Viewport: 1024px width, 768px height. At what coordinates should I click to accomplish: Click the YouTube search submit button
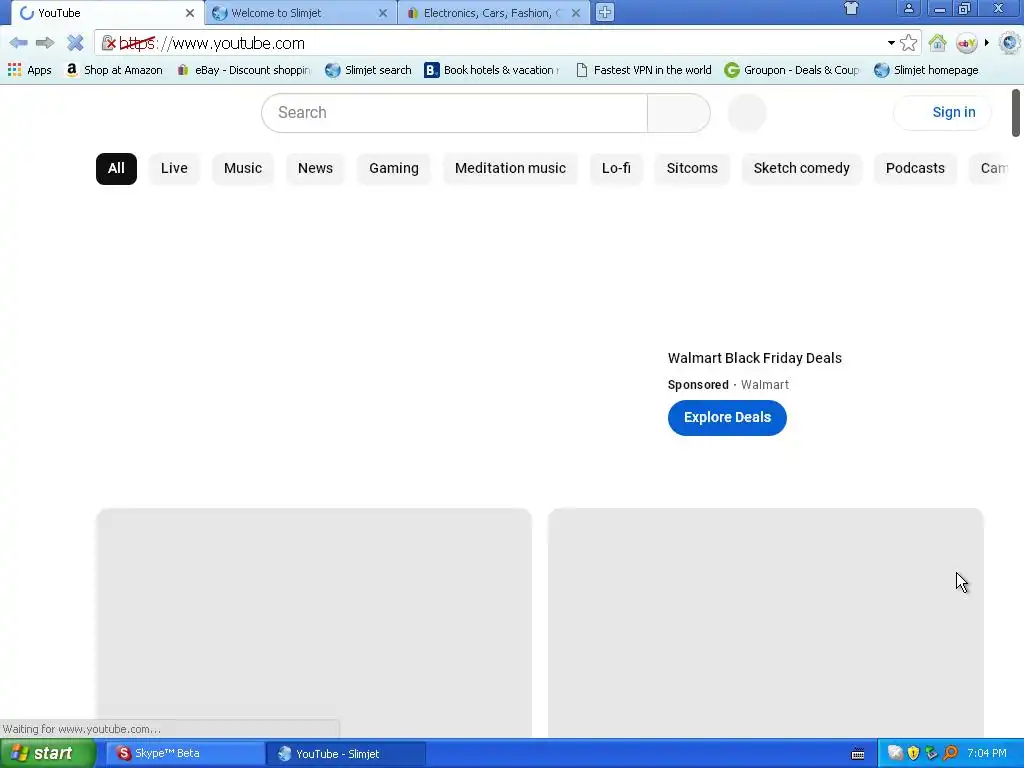(x=679, y=112)
